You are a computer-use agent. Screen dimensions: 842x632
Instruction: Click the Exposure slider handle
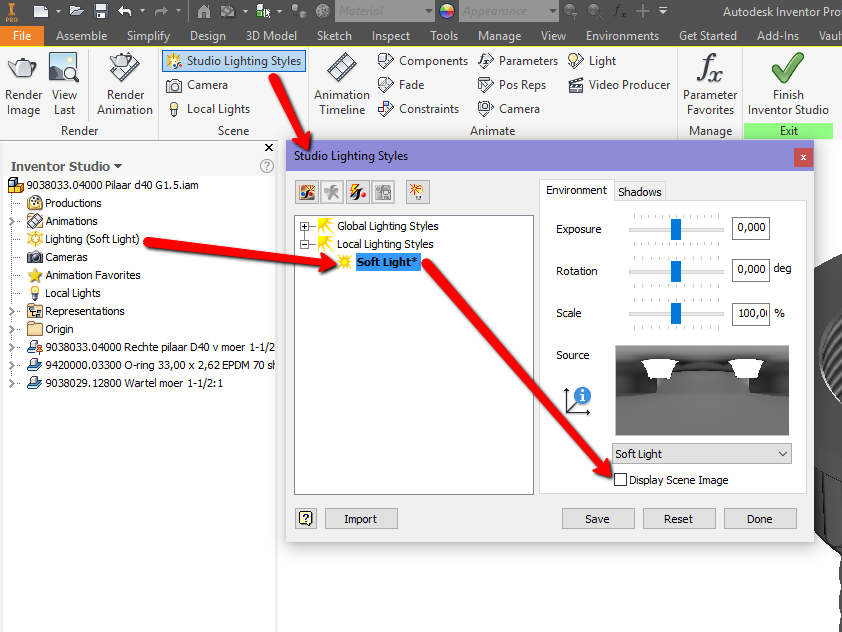[676, 229]
